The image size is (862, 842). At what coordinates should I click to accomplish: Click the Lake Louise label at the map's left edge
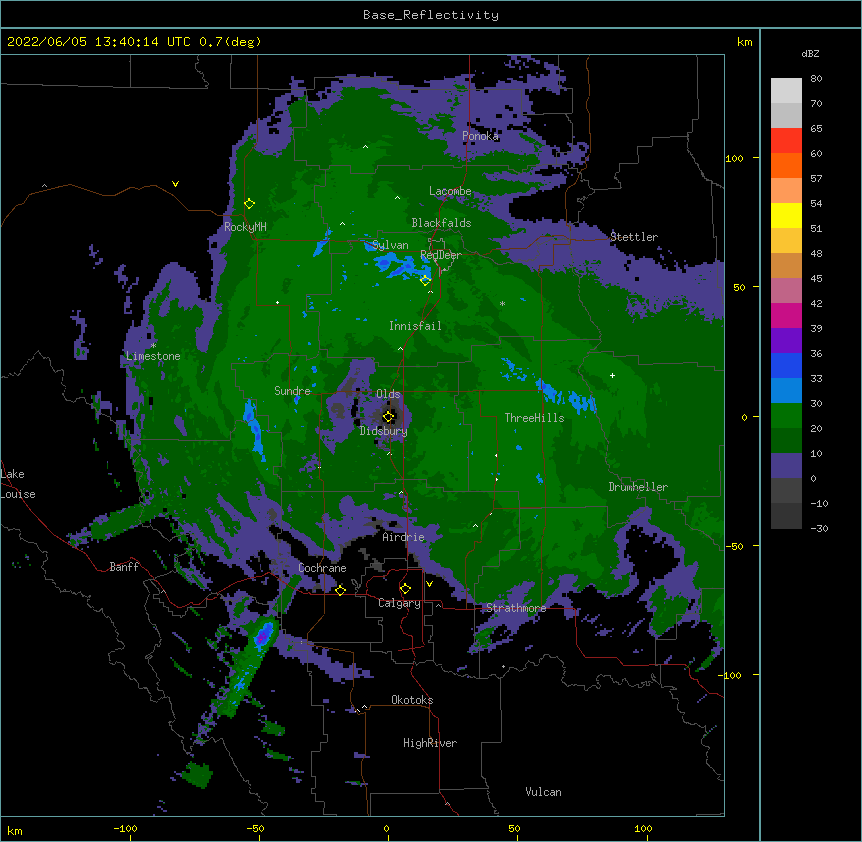pyautogui.click(x=18, y=484)
